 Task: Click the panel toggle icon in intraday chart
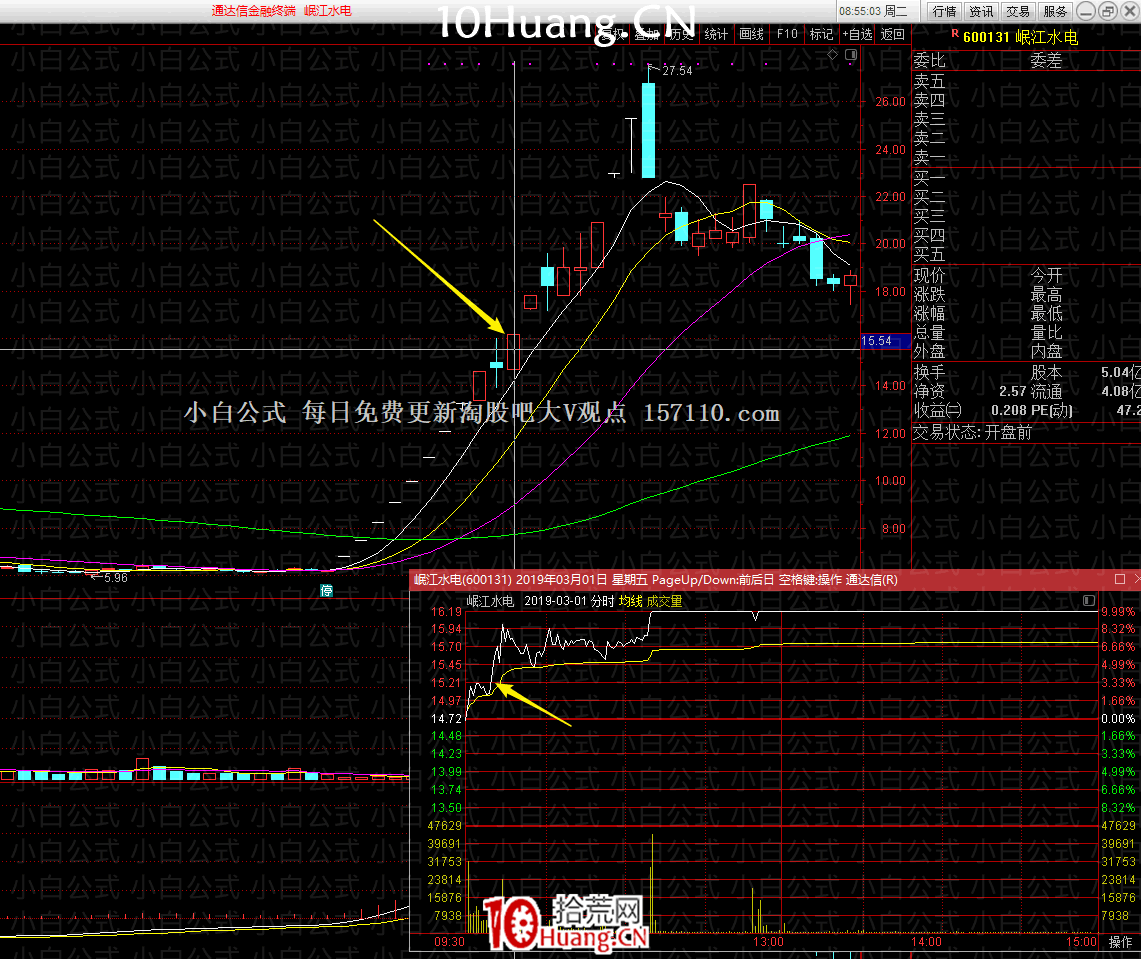(1089, 600)
